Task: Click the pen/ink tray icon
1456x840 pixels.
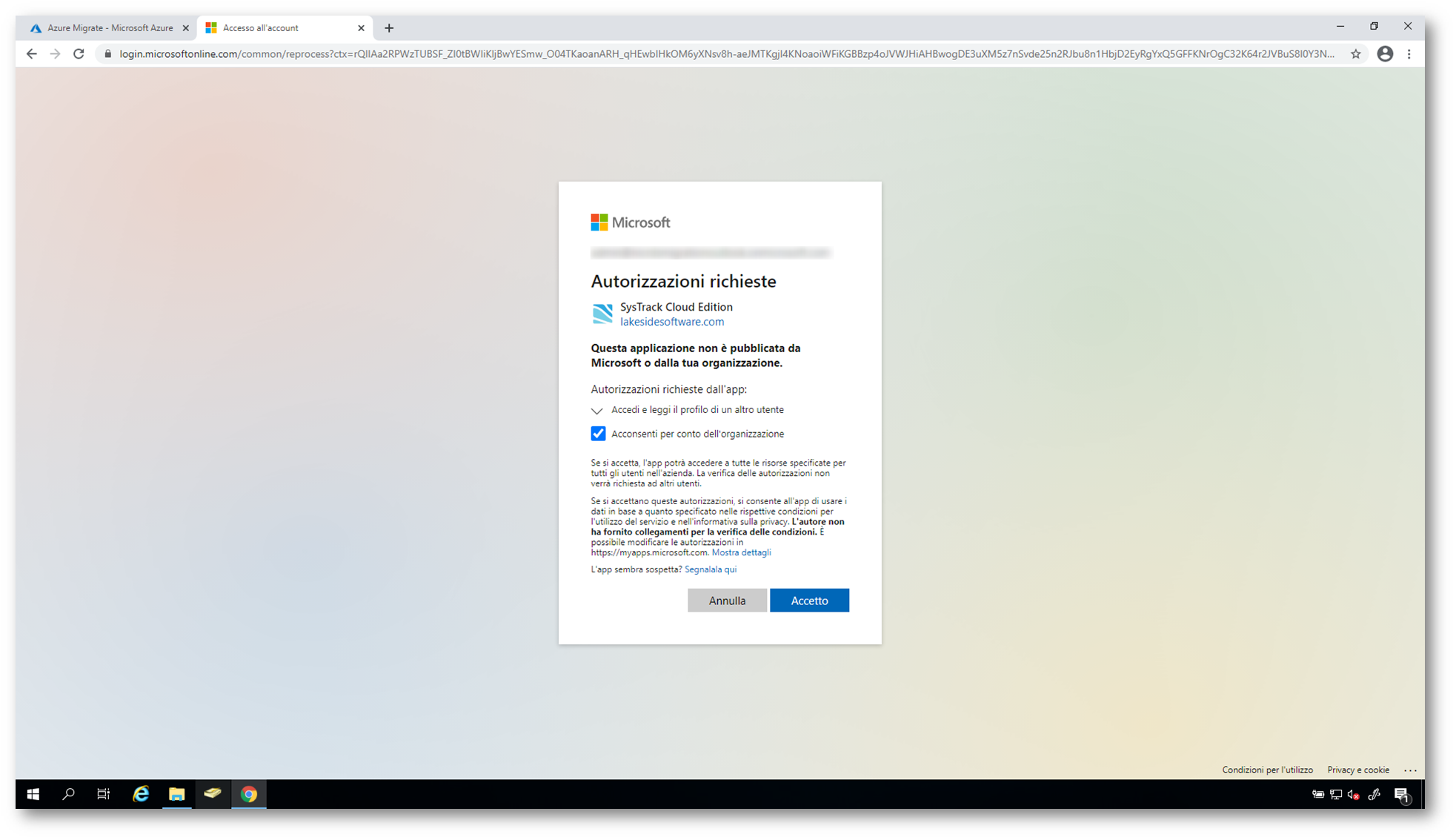Action: [x=1374, y=795]
